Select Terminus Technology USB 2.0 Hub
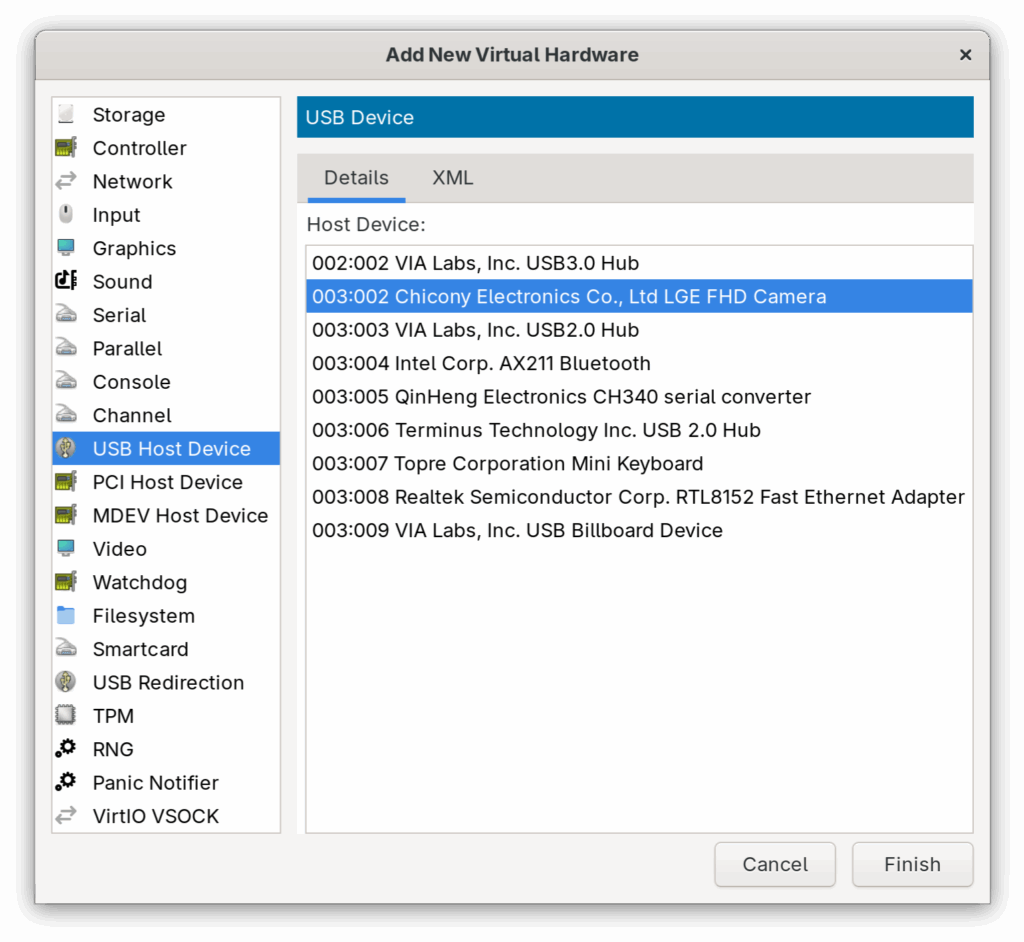This screenshot has width=1024, height=942. coord(639,429)
